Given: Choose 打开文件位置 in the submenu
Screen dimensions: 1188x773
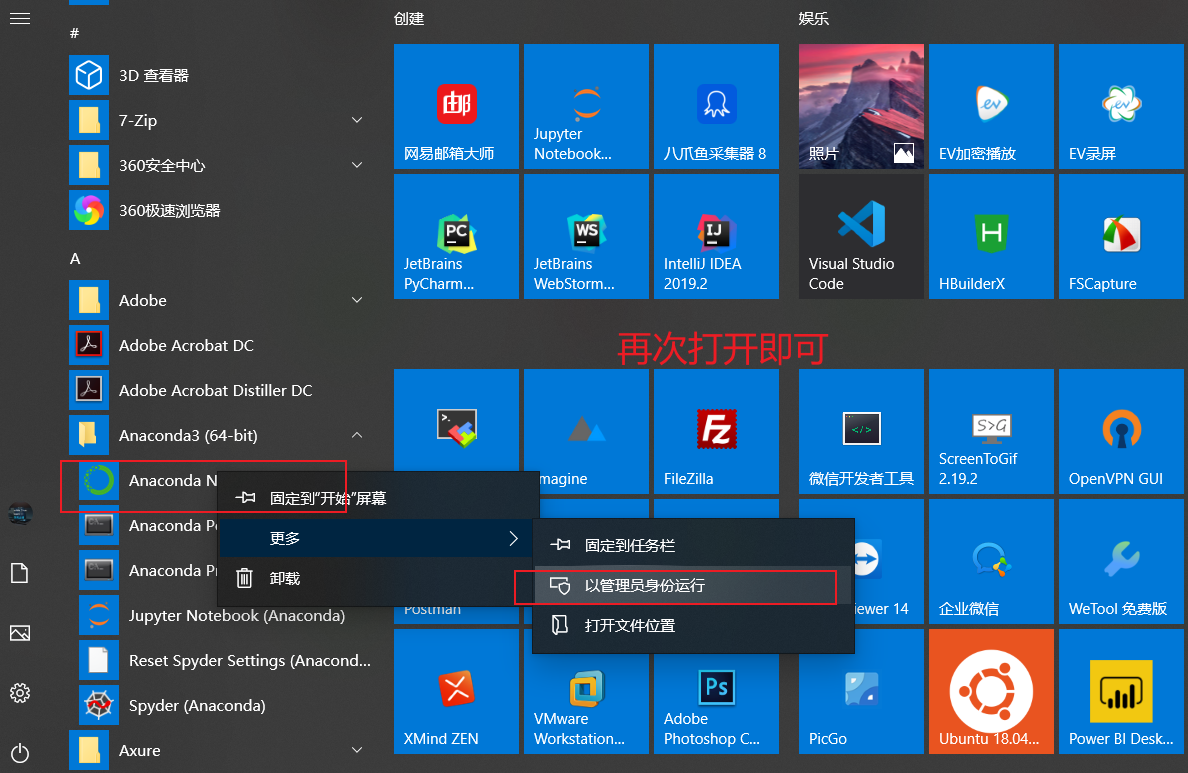Looking at the screenshot, I should click(693, 625).
